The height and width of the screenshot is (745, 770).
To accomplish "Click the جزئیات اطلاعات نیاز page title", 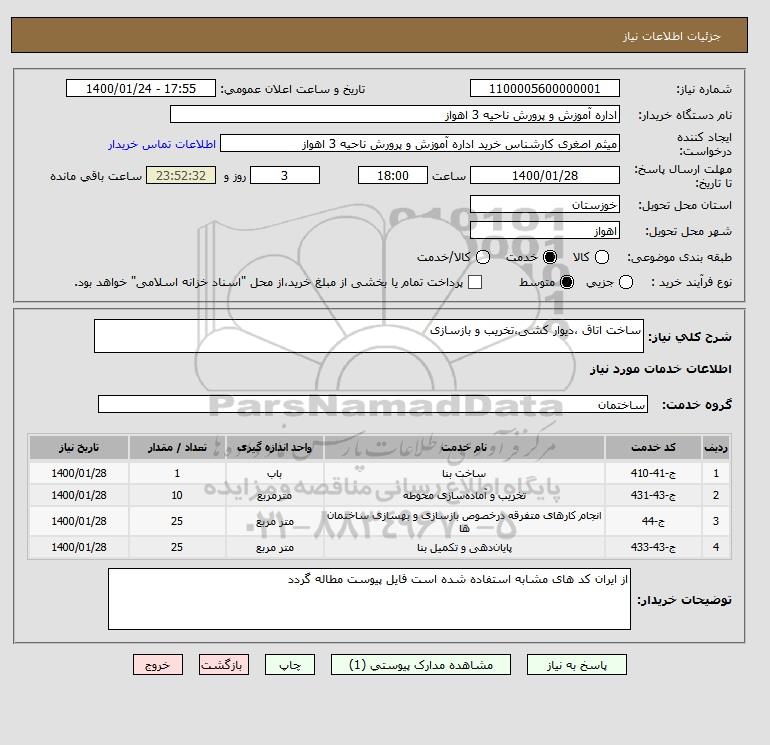I will tap(671, 36).
